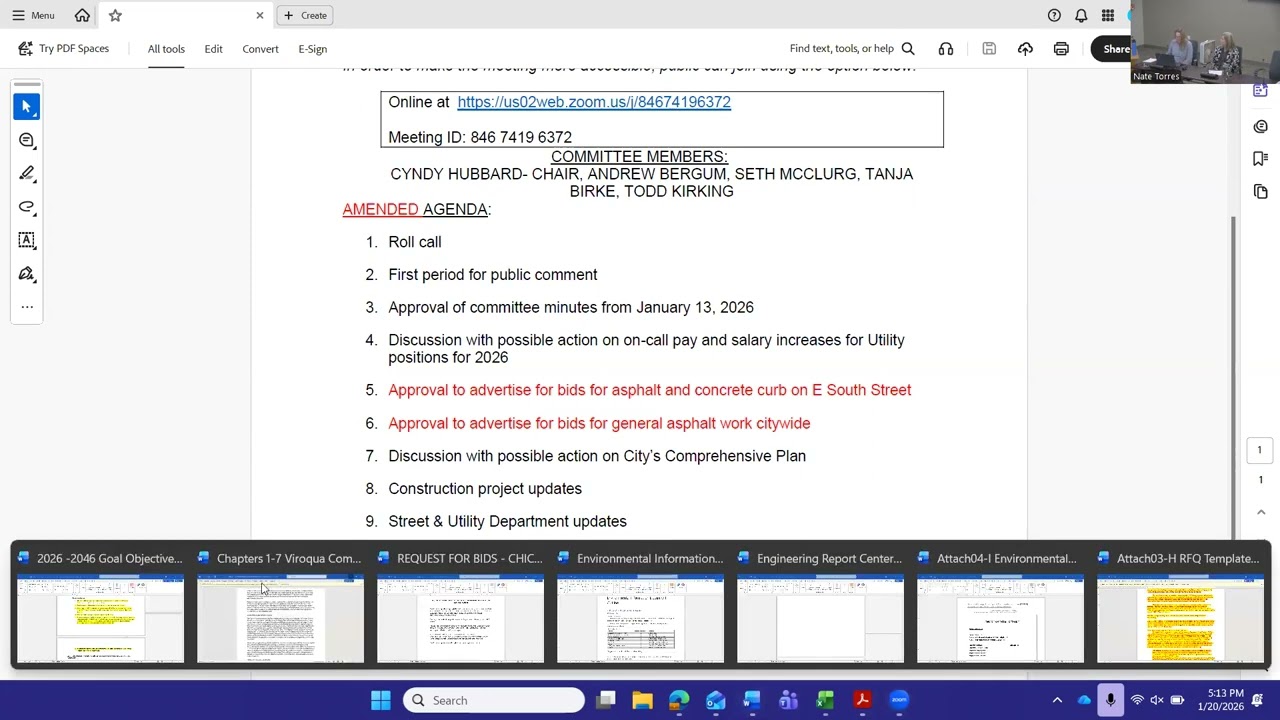Click the upload to cloud icon
The image size is (1280, 720).
point(1025,48)
